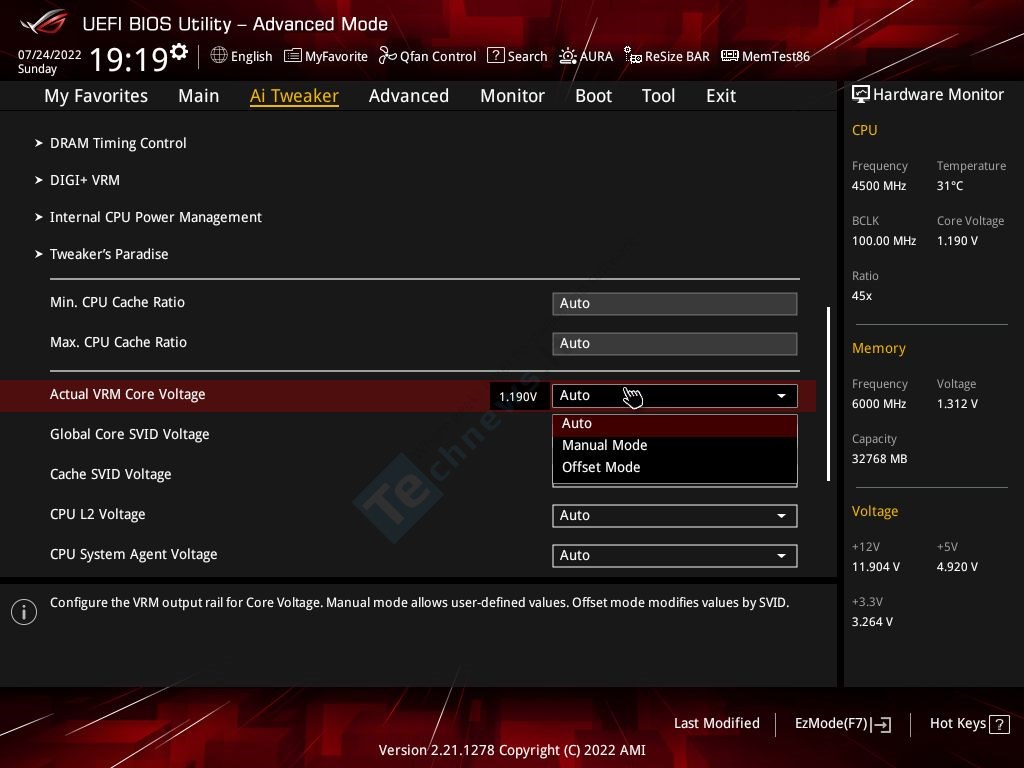Click the Min. CPU Cache Ratio field

675,304
